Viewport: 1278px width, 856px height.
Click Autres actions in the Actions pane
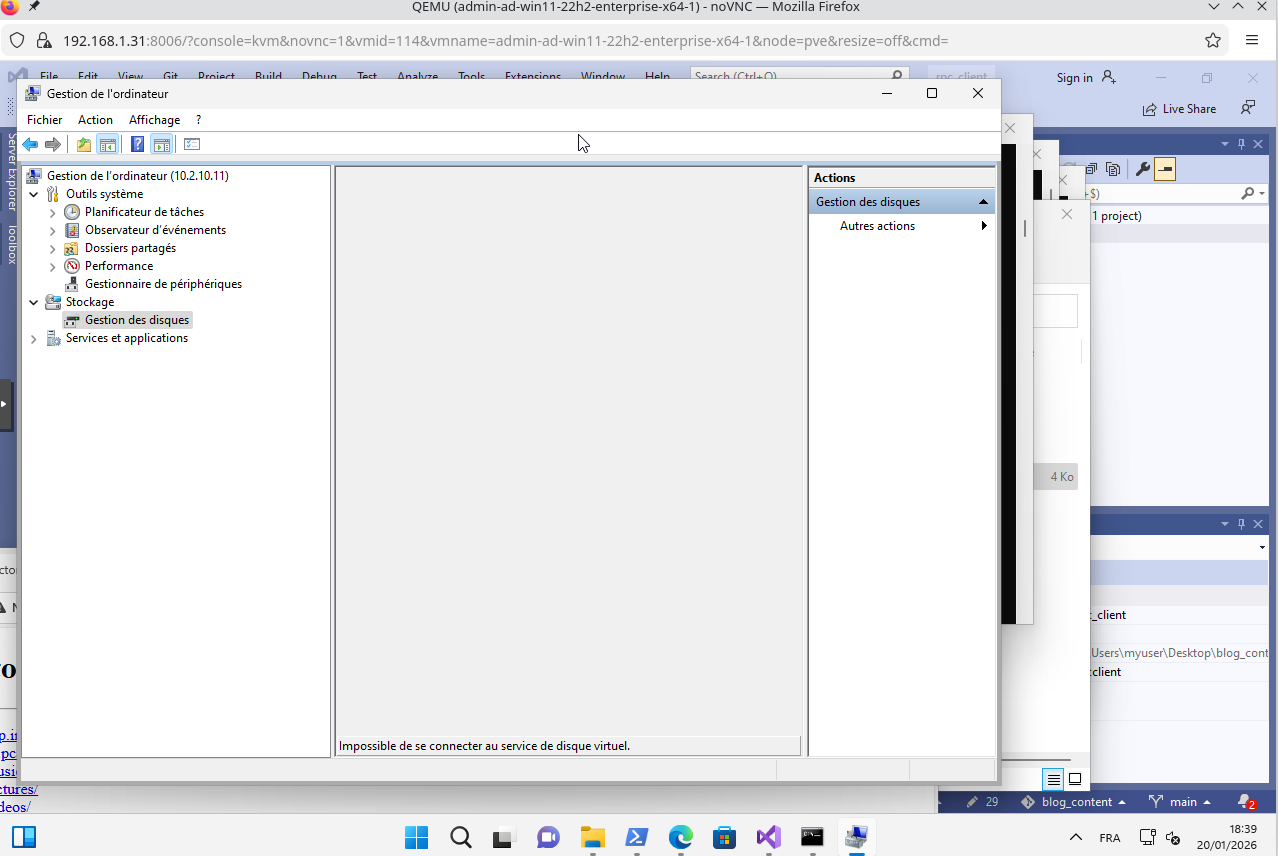(877, 226)
